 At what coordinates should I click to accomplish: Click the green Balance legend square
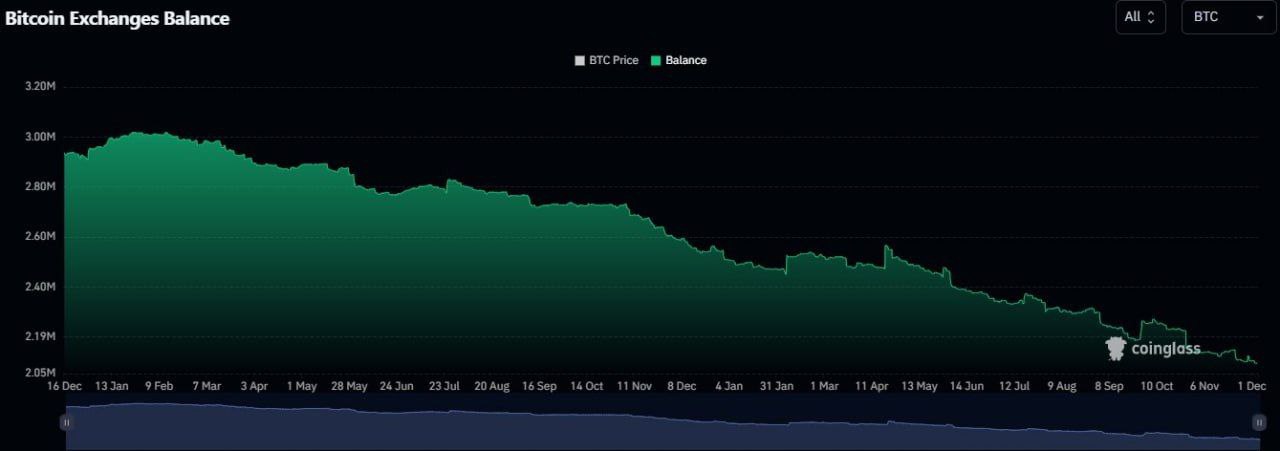(x=656, y=60)
